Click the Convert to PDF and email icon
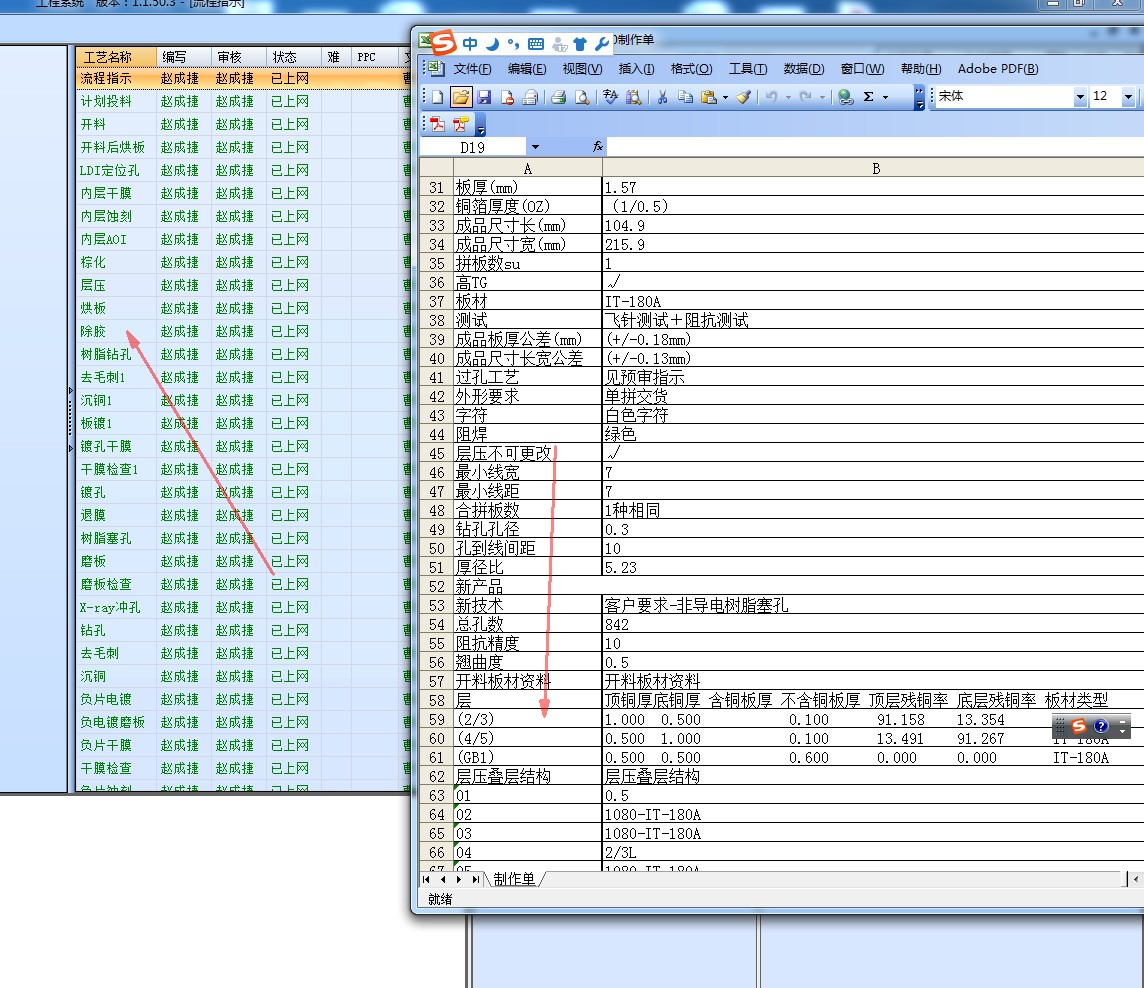 pos(460,124)
